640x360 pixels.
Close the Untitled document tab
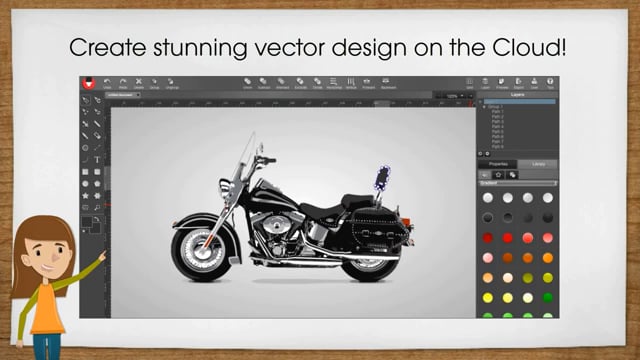tap(138, 95)
